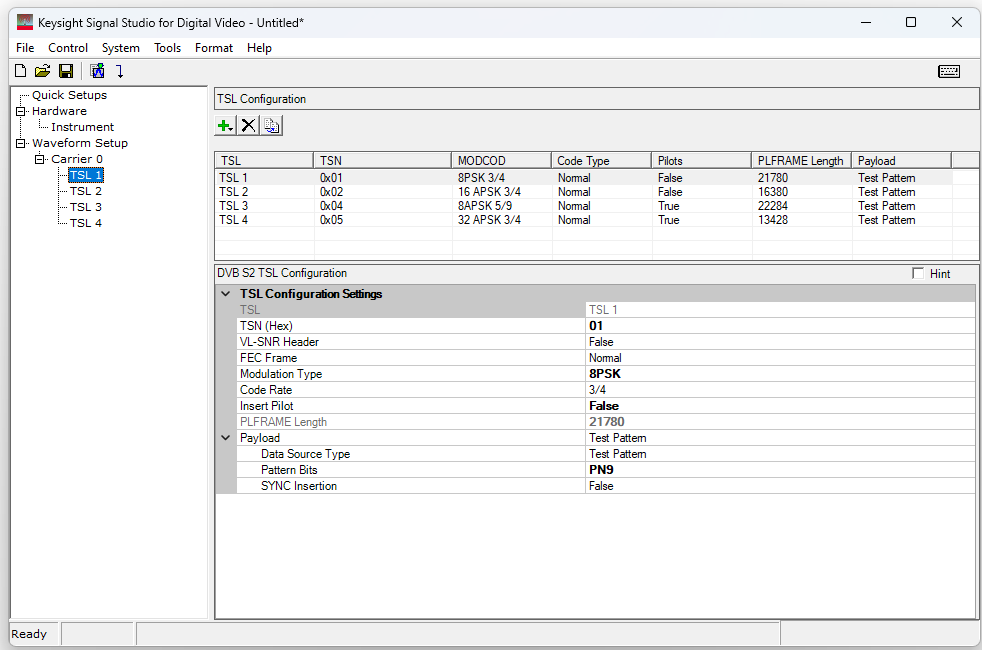Open the Format menu

(x=214, y=48)
